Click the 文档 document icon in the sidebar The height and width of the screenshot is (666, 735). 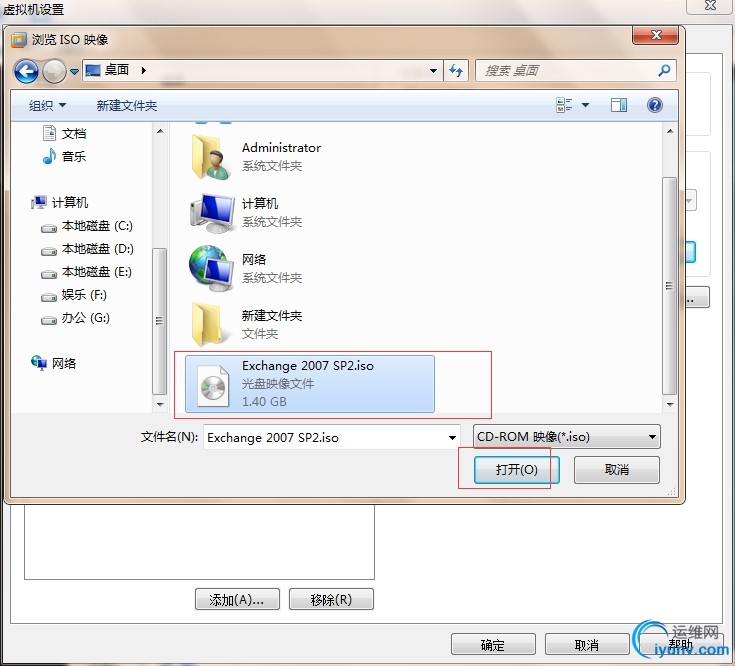coord(49,133)
